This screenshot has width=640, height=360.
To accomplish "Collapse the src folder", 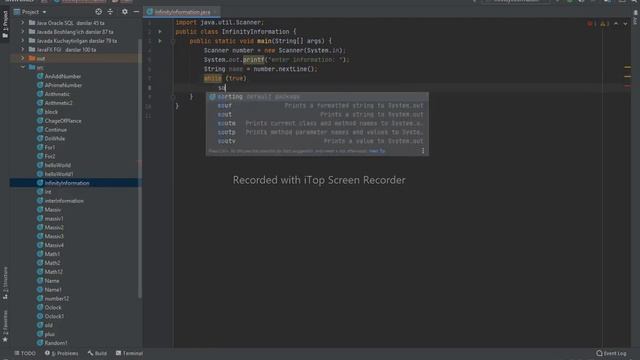I will (22, 67).
